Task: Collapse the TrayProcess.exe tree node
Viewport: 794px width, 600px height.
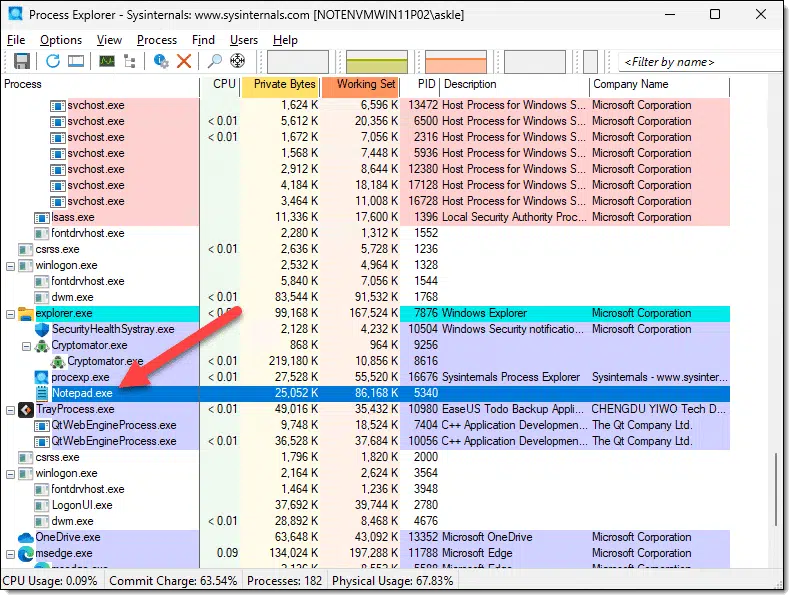Action: pyautogui.click(x=10, y=410)
